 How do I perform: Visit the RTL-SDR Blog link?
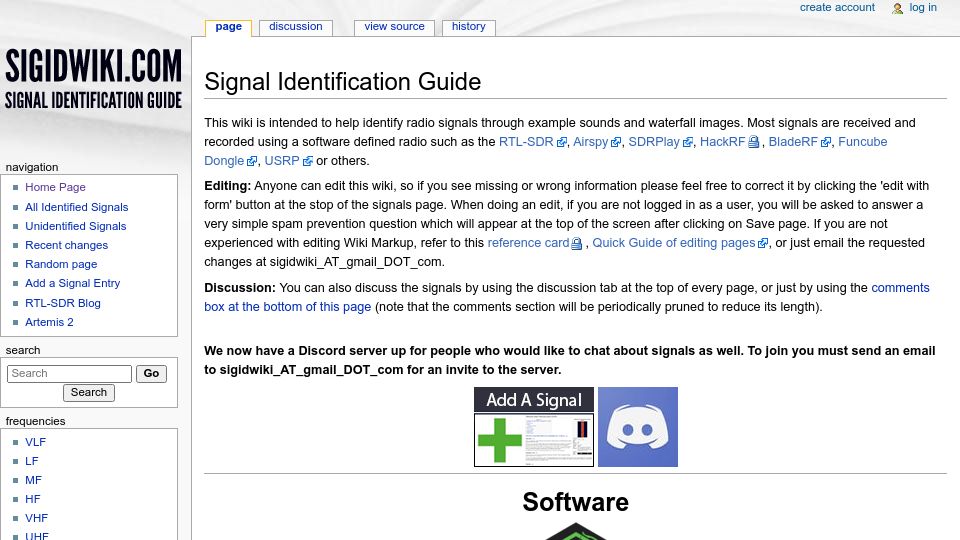coord(62,303)
